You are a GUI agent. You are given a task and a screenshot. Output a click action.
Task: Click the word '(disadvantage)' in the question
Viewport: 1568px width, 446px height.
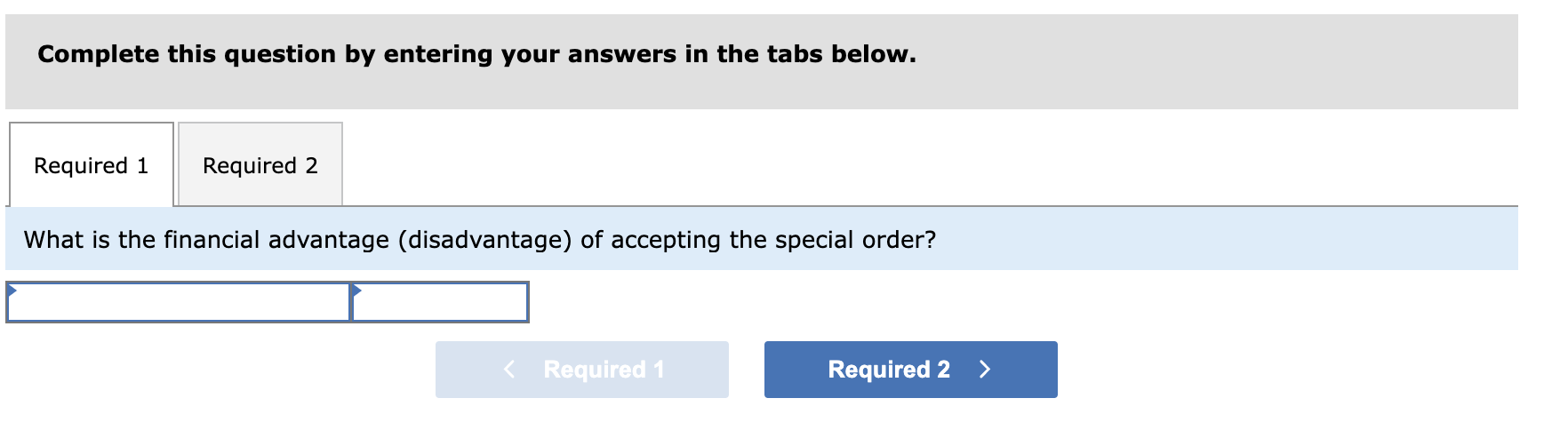coord(484,240)
